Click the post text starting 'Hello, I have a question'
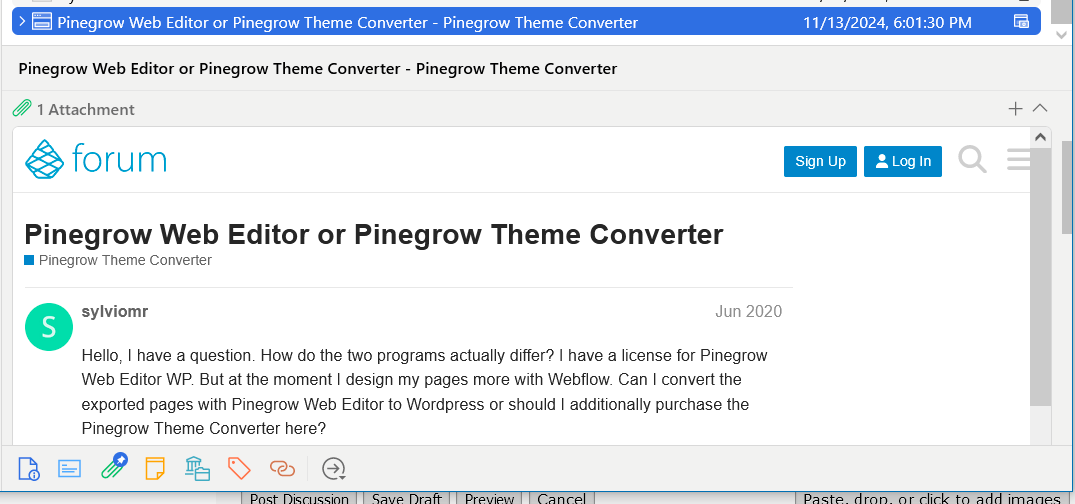This screenshot has height=504, width=1075. (x=424, y=392)
